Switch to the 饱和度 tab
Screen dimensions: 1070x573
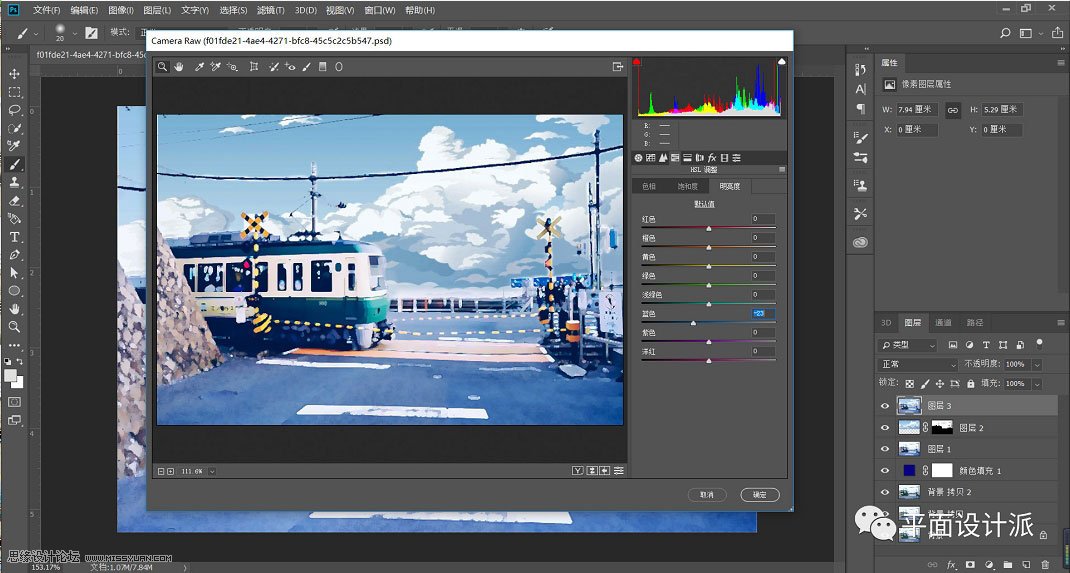(687, 186)
